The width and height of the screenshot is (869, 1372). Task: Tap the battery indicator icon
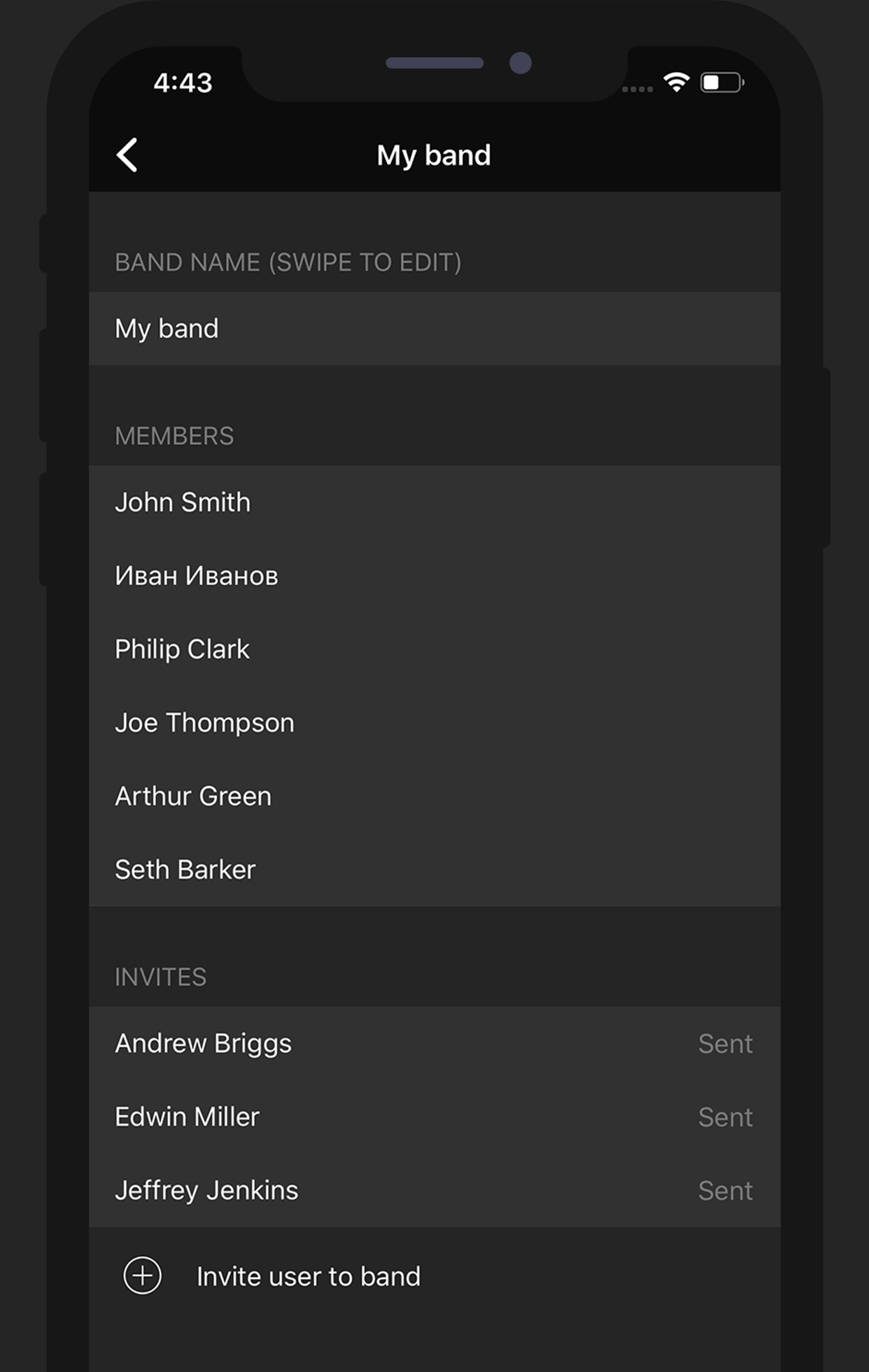(721, 83)
